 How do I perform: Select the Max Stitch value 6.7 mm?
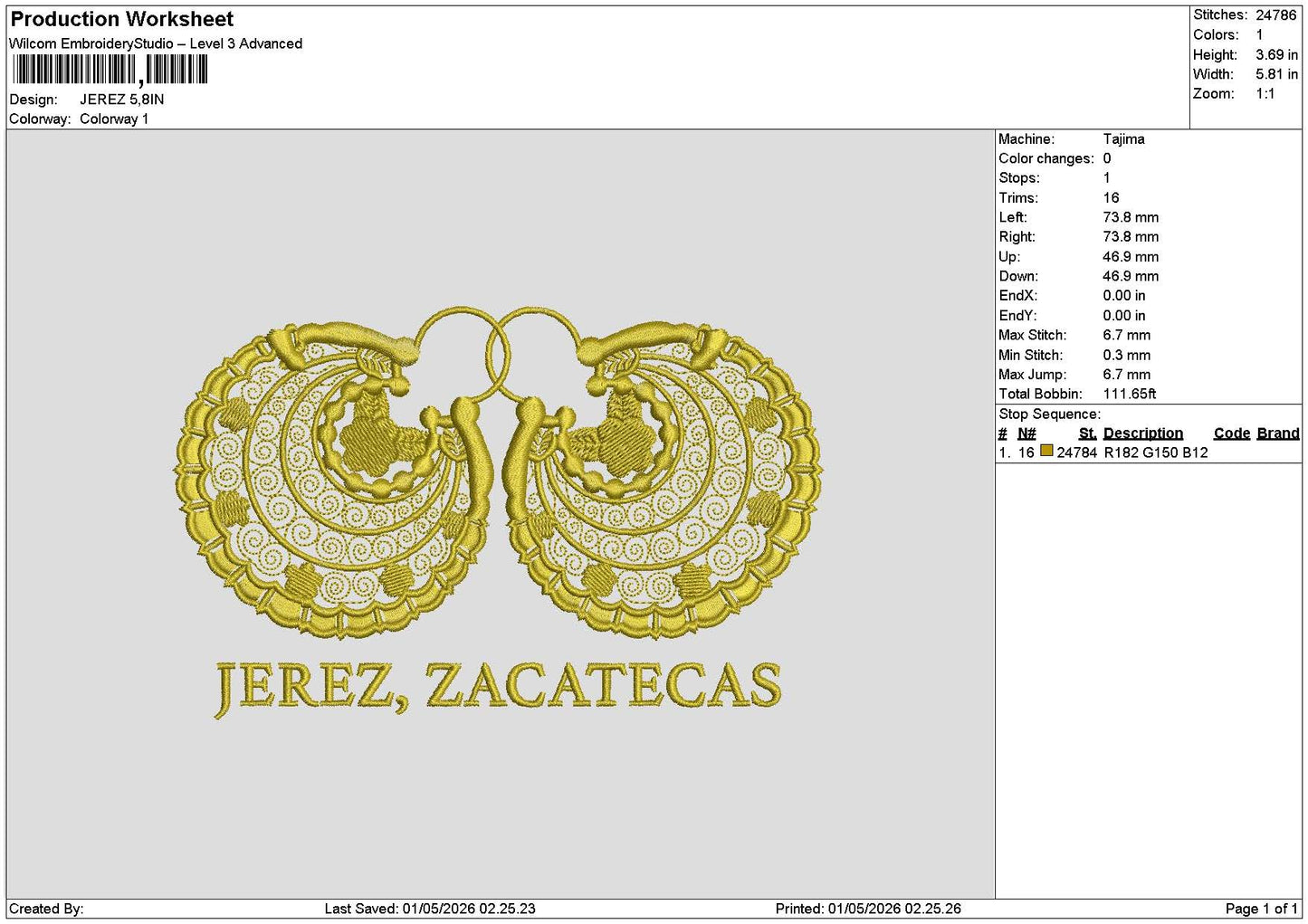[x=1127, y=335]
